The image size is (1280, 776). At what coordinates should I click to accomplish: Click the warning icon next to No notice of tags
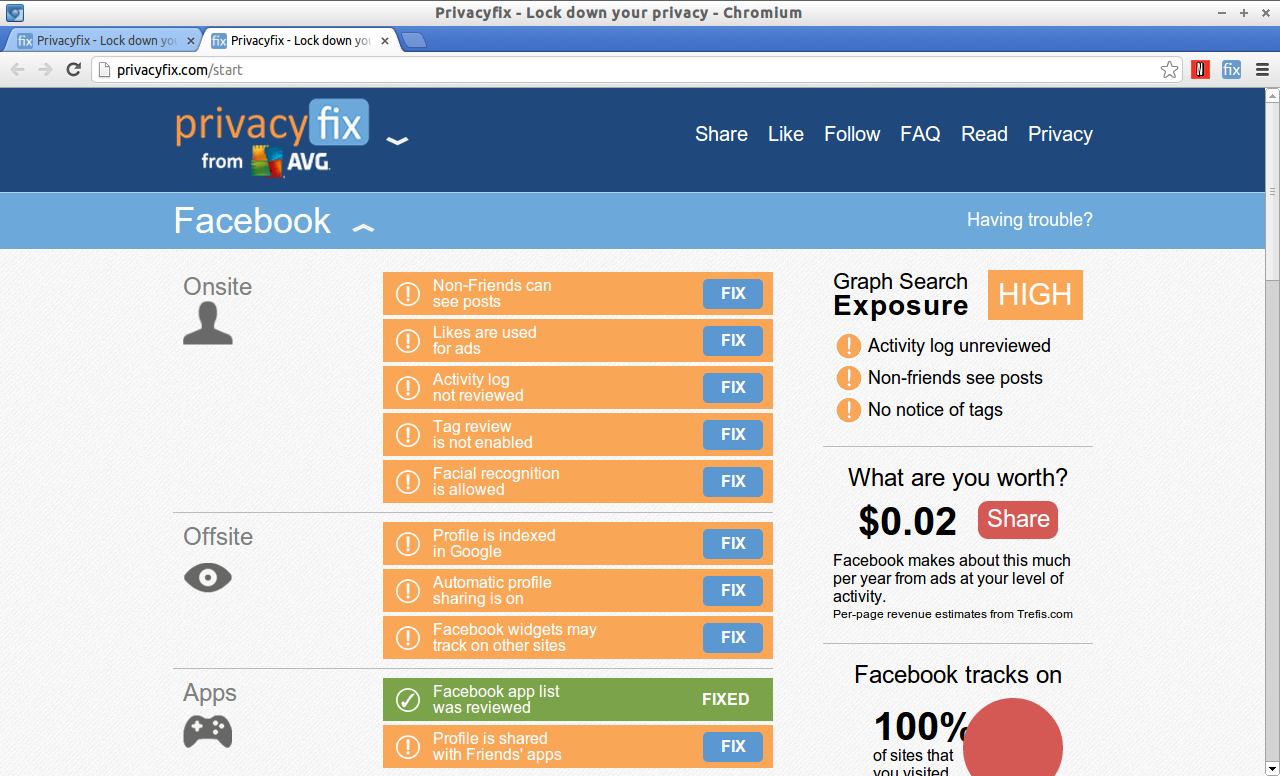pyautogui.click(x=849, y=410)
